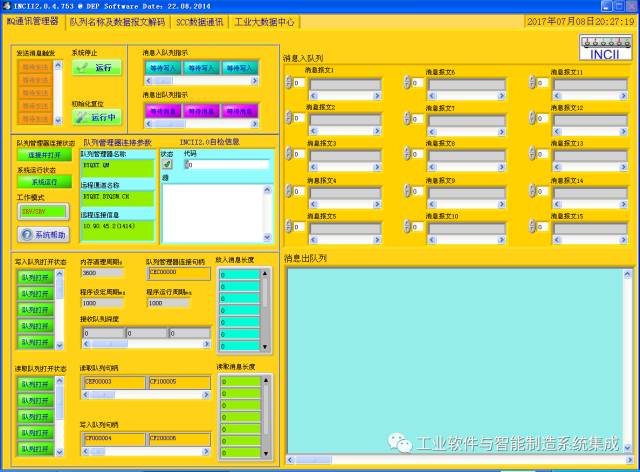
Task: Click up arrow of 消息出队列 vertical scrollbar
Action: coord(628,275)
